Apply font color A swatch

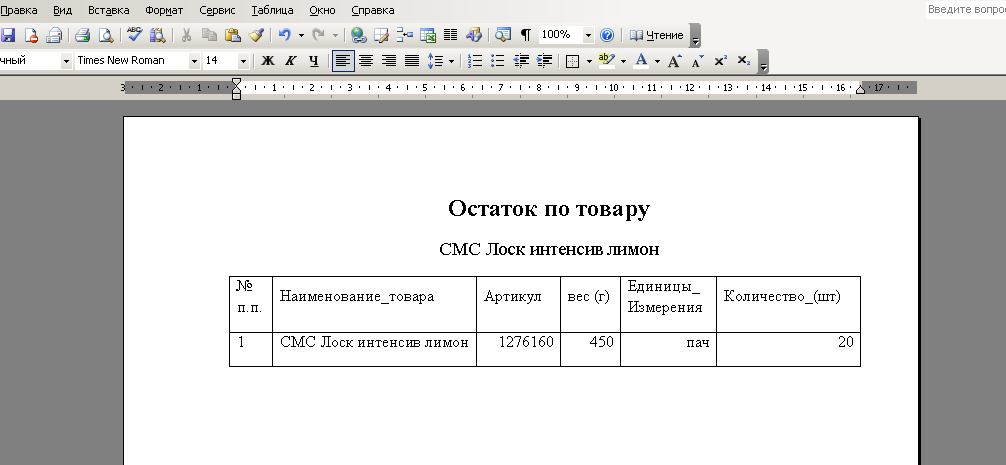tap(640, 61)
